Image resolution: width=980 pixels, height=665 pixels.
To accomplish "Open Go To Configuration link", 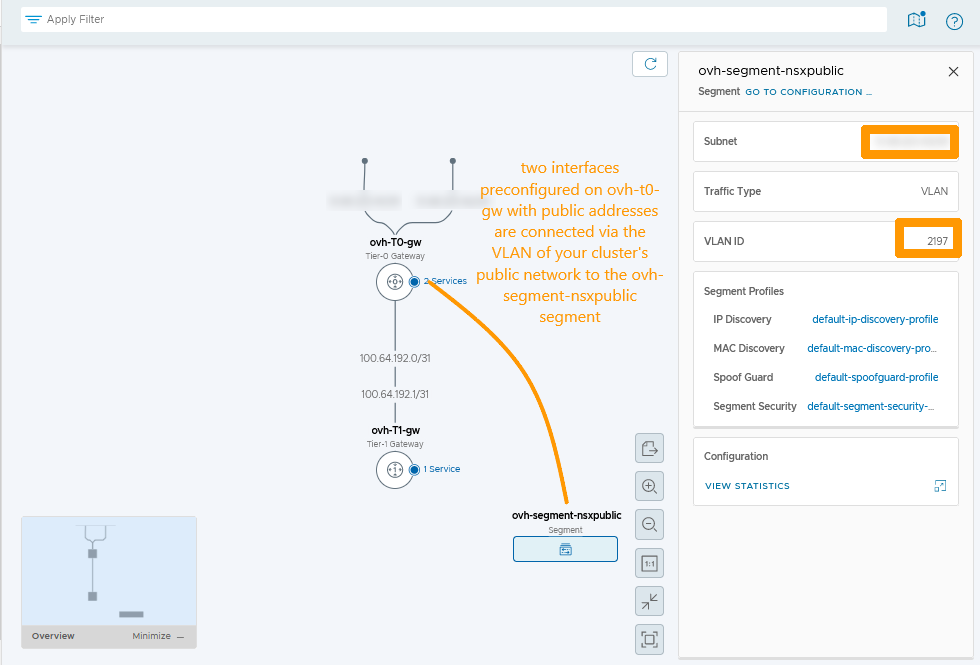I will (x=808, y=92).
